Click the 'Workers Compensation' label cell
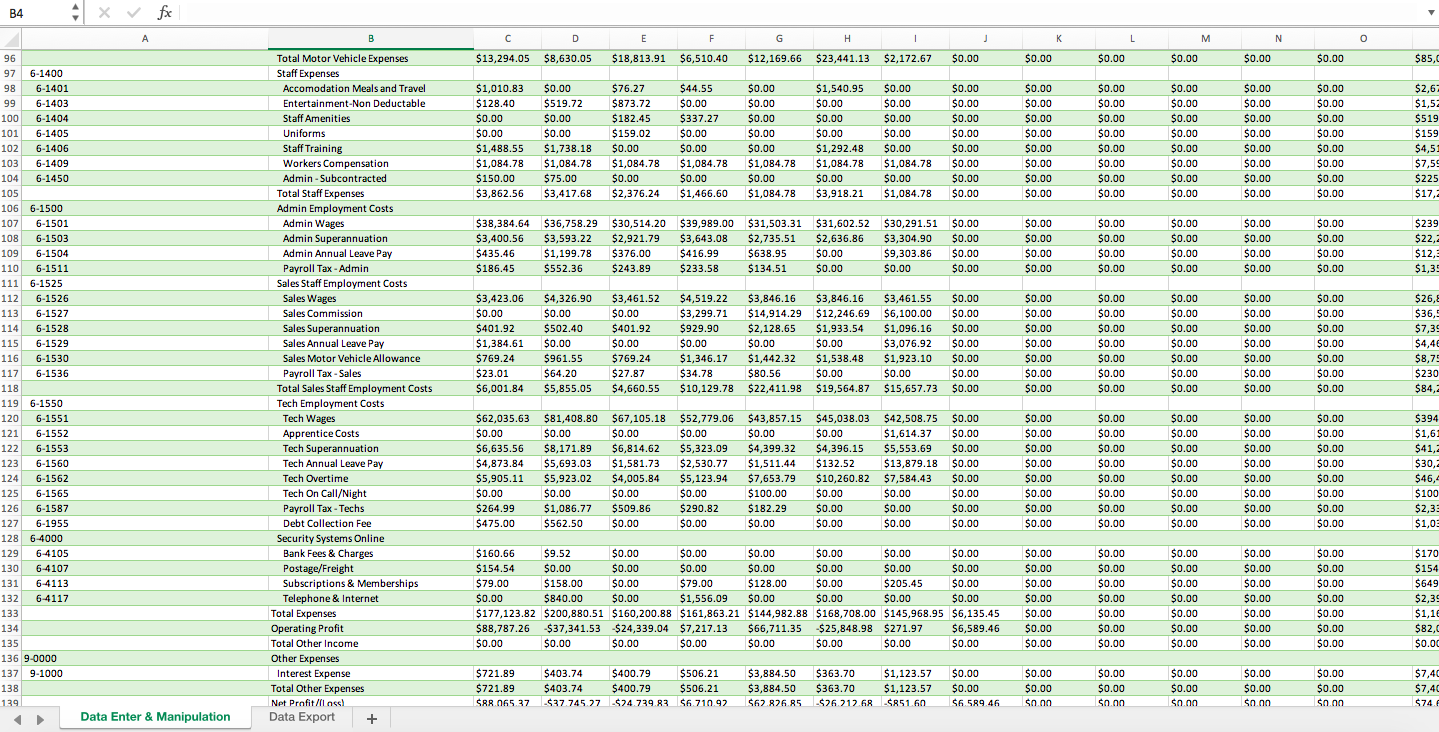 pos(371,164)
